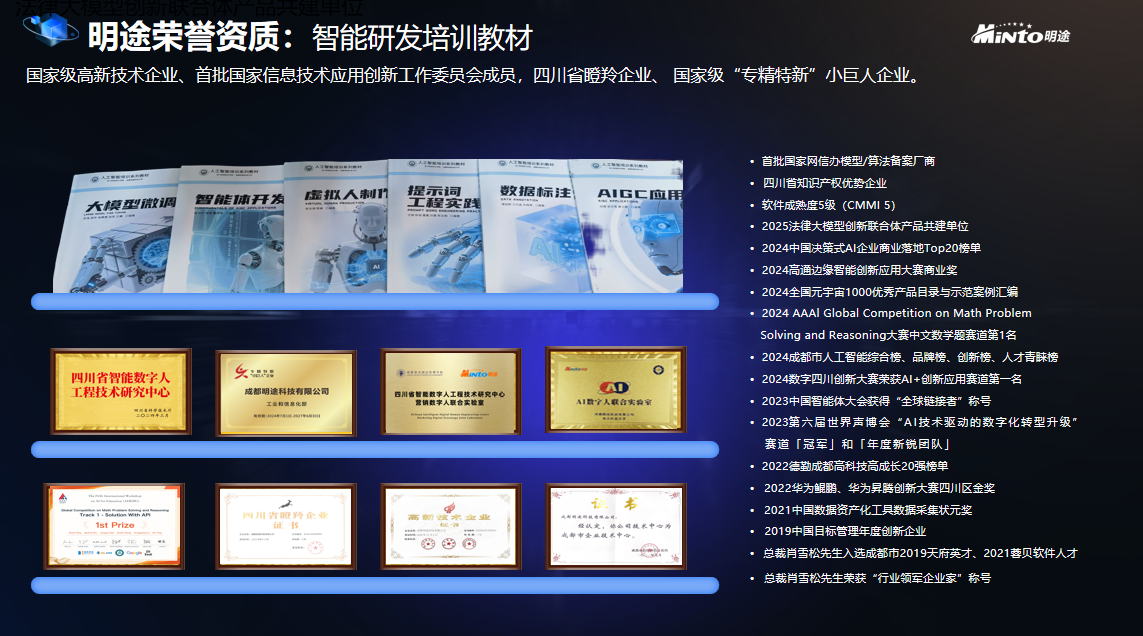Image resolution: width=1143 pixels, height=636 pixels.
Task: Select the 虚拟人制作 textbook cover
Action: [338, 227]
